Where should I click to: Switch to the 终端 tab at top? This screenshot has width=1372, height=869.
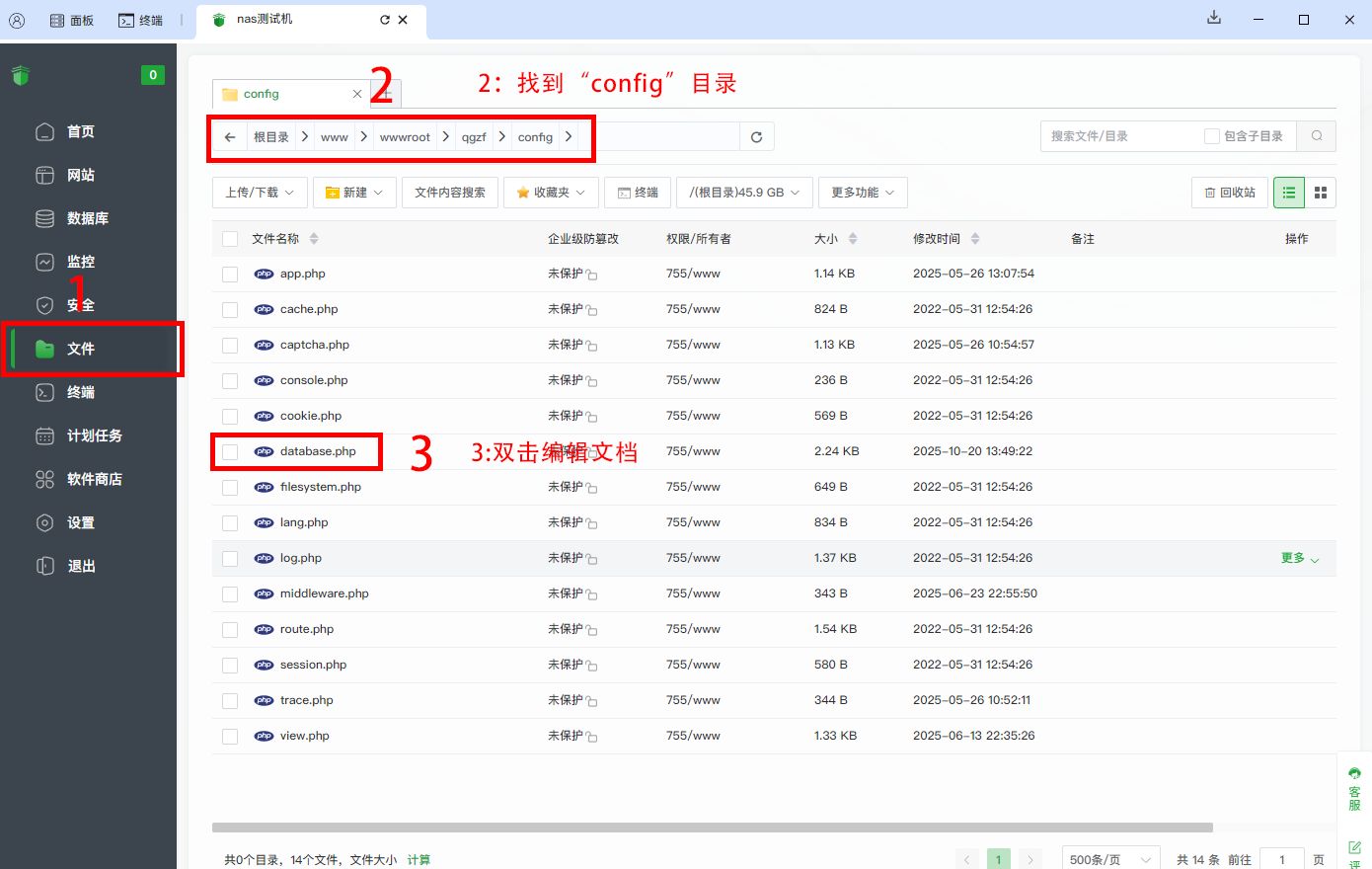[x=140, y=20]
